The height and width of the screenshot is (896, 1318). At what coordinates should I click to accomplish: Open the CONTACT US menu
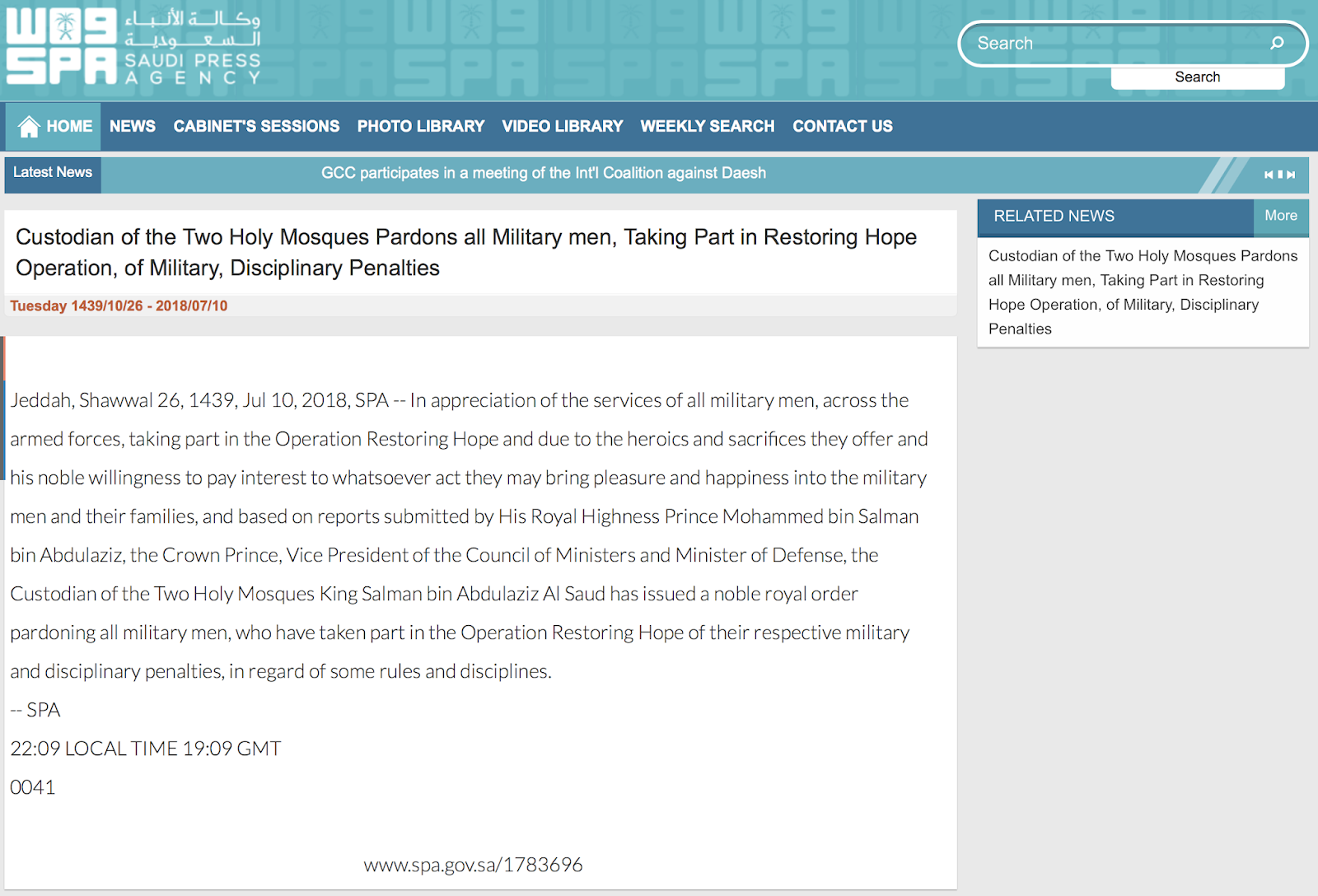click(x=843, y=126)
